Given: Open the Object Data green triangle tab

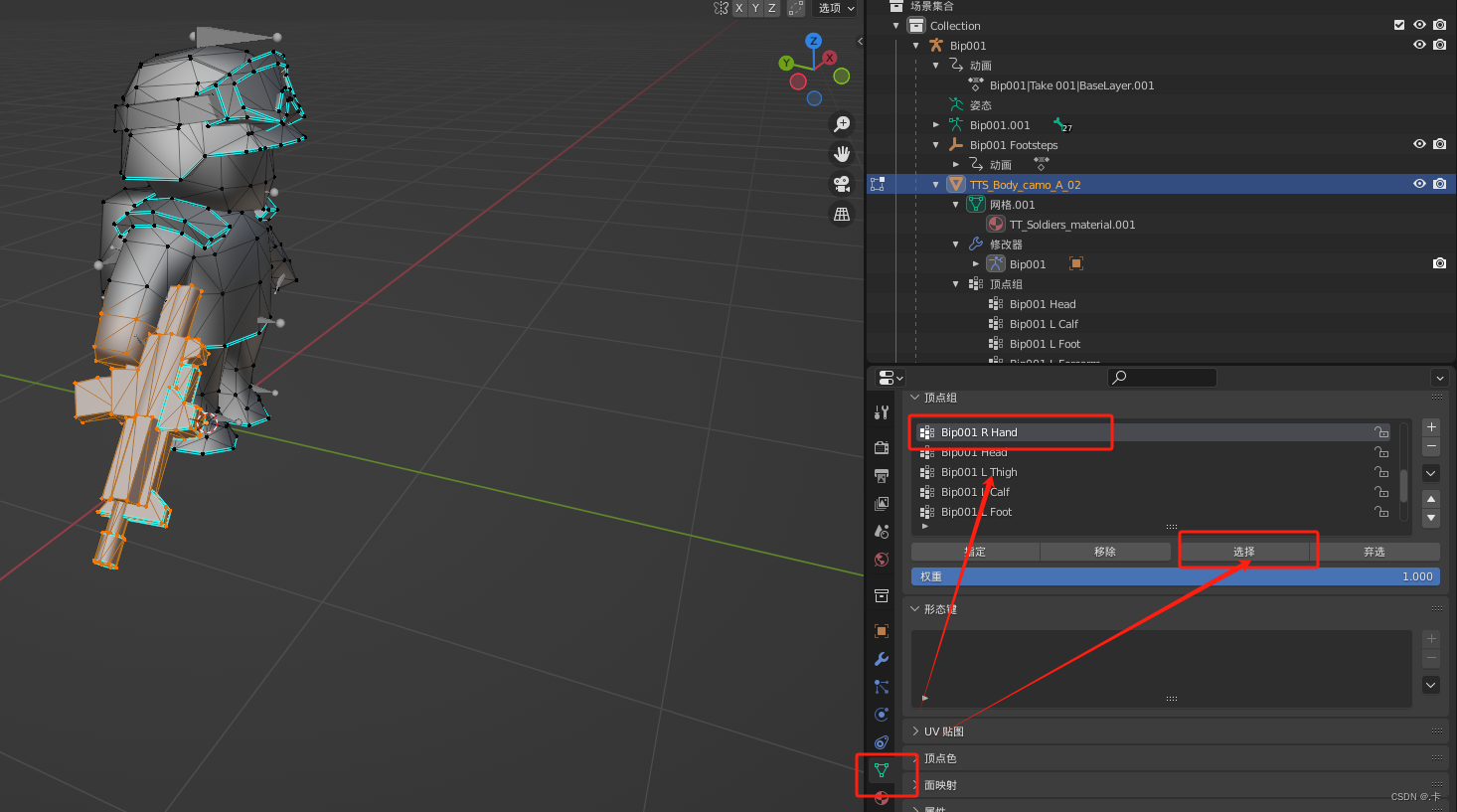Looking at the screenshot, I should tap(882, 770).
